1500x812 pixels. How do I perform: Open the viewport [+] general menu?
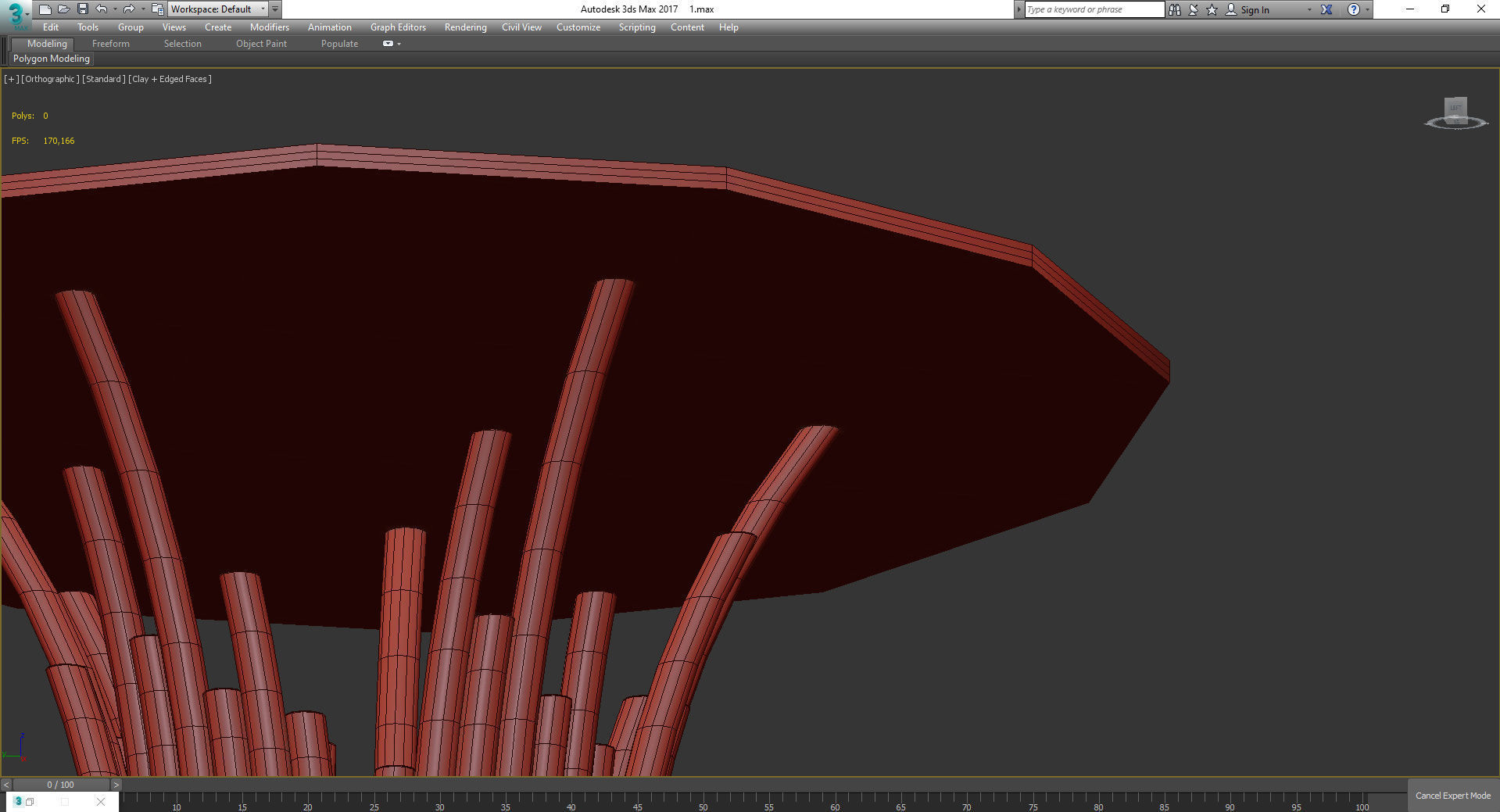point(11,79)
